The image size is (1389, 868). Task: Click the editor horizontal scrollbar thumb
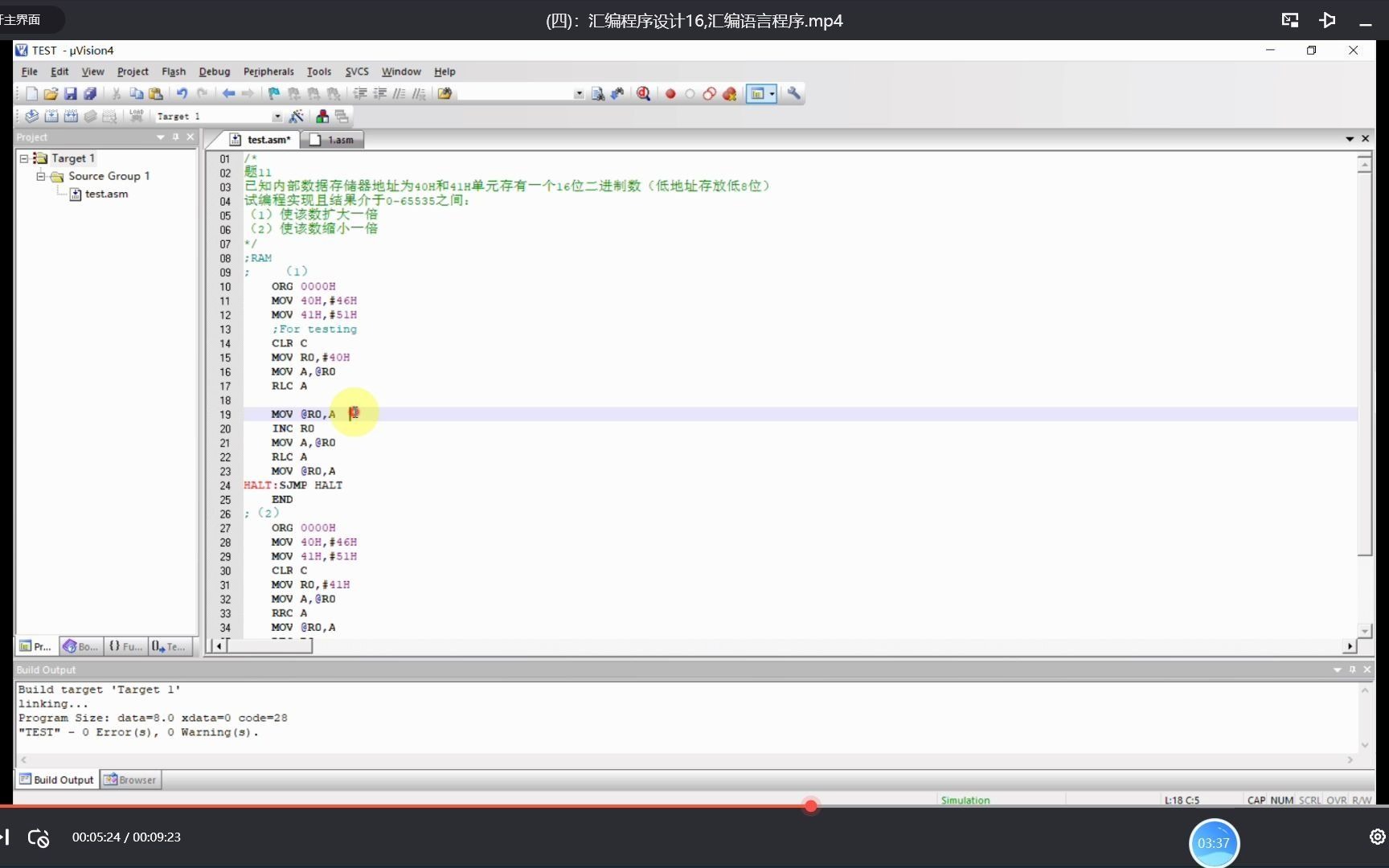point(270,646)
